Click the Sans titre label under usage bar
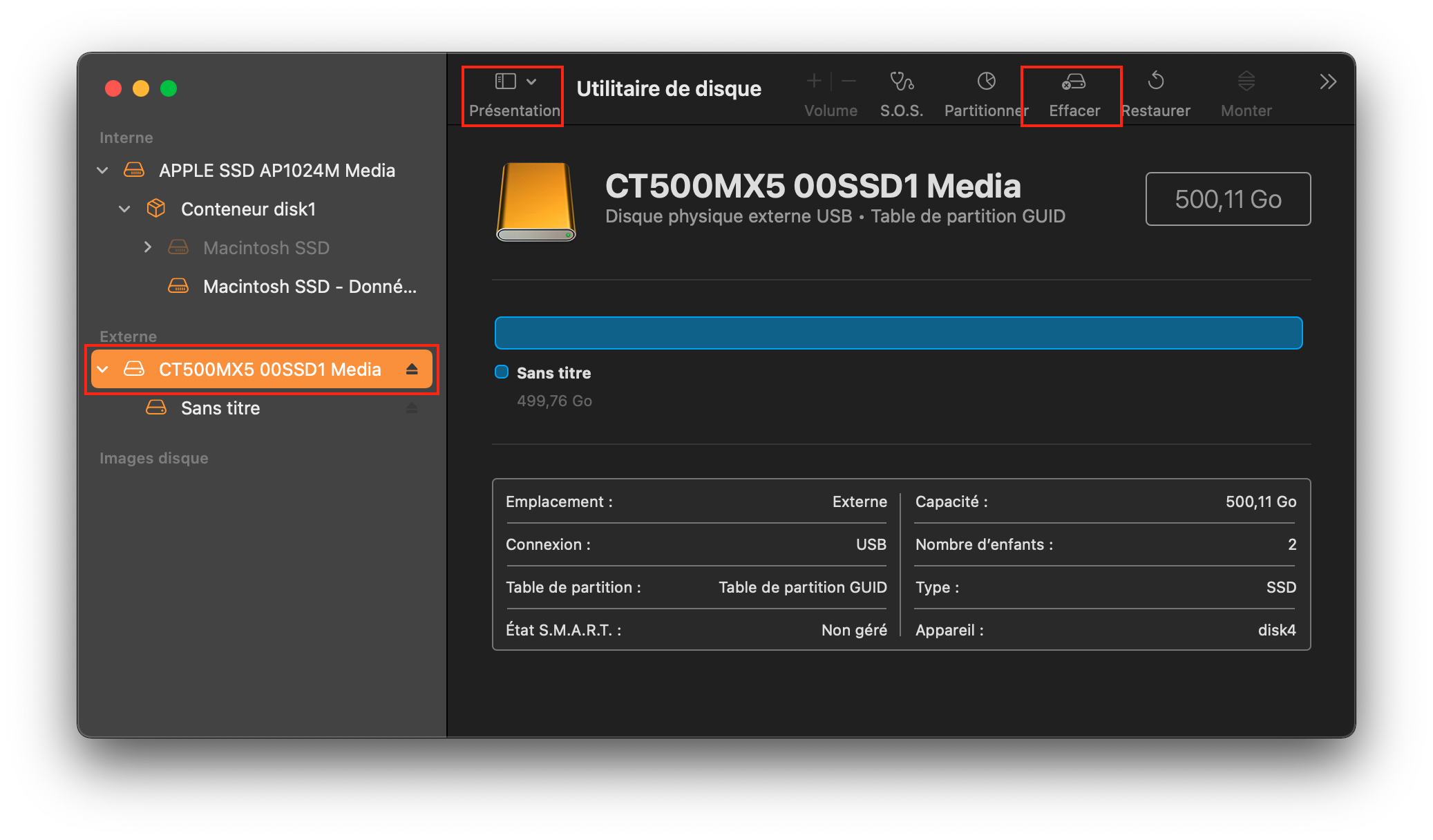The height and width of the screenshot is (840, 1433). (x=553, y=372)
